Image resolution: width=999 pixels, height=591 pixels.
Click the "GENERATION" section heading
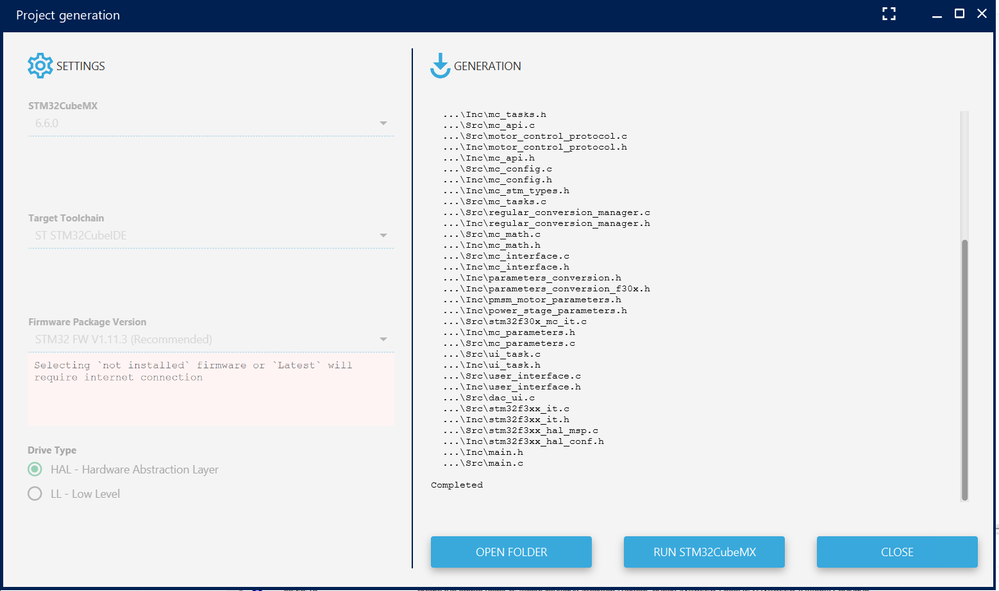click(x=487, y=66)
